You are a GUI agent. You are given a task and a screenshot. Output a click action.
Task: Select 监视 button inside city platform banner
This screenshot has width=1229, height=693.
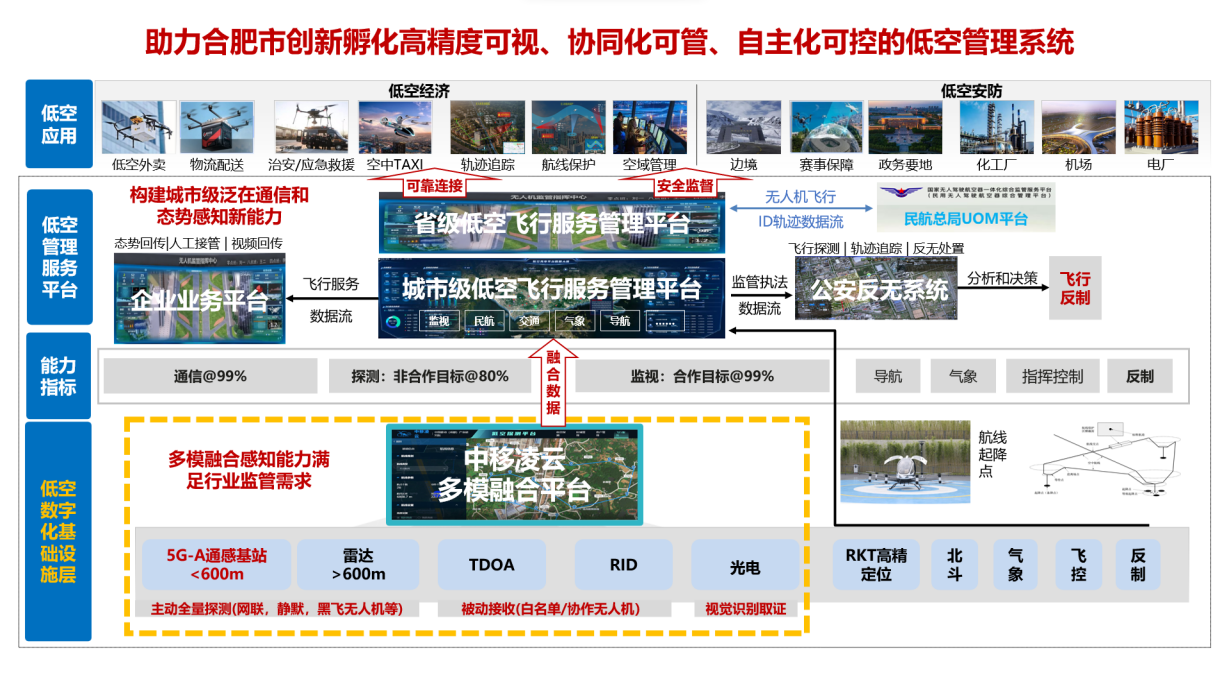tap(438, 321)
